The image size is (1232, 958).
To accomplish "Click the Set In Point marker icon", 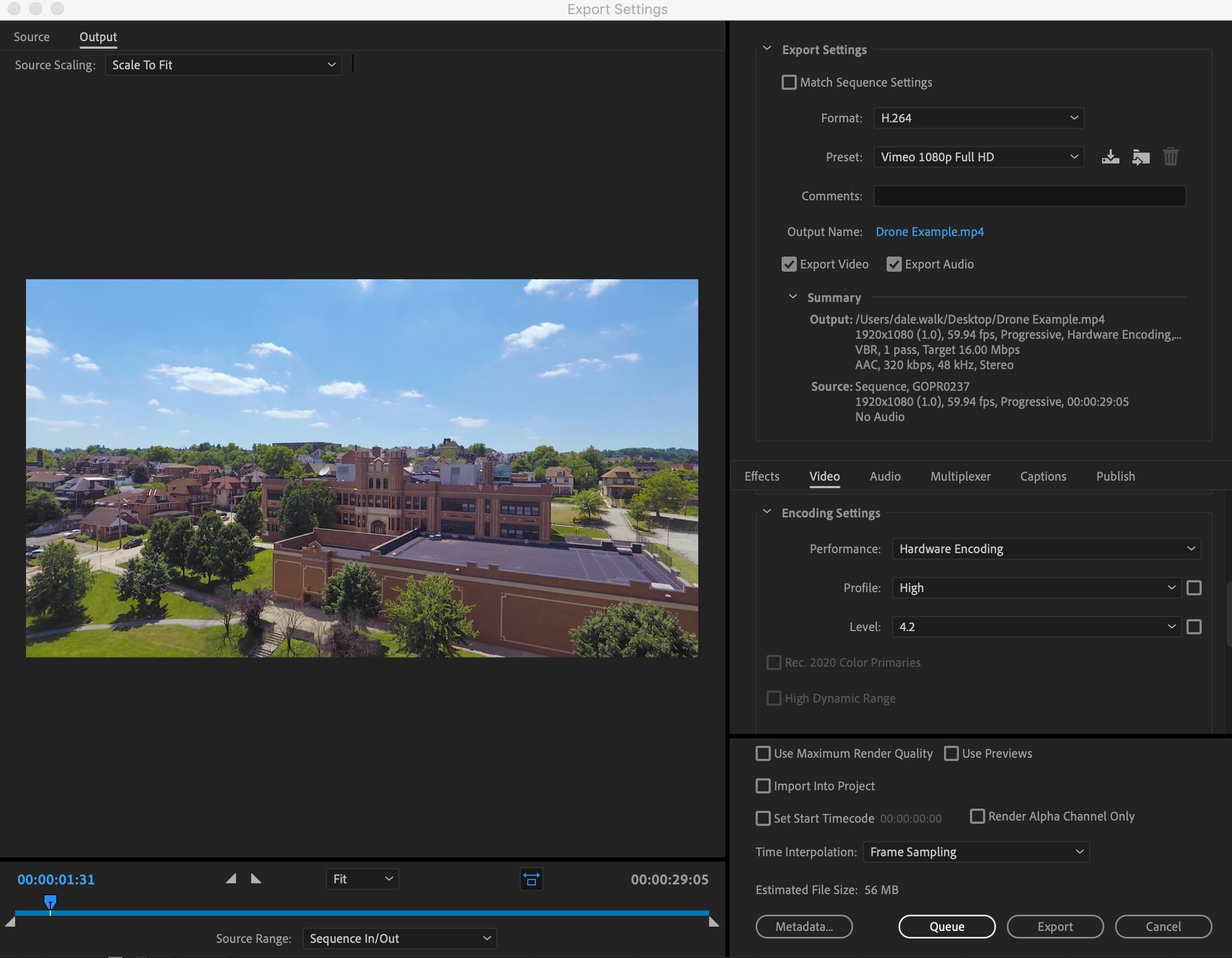I will [231, 878].
